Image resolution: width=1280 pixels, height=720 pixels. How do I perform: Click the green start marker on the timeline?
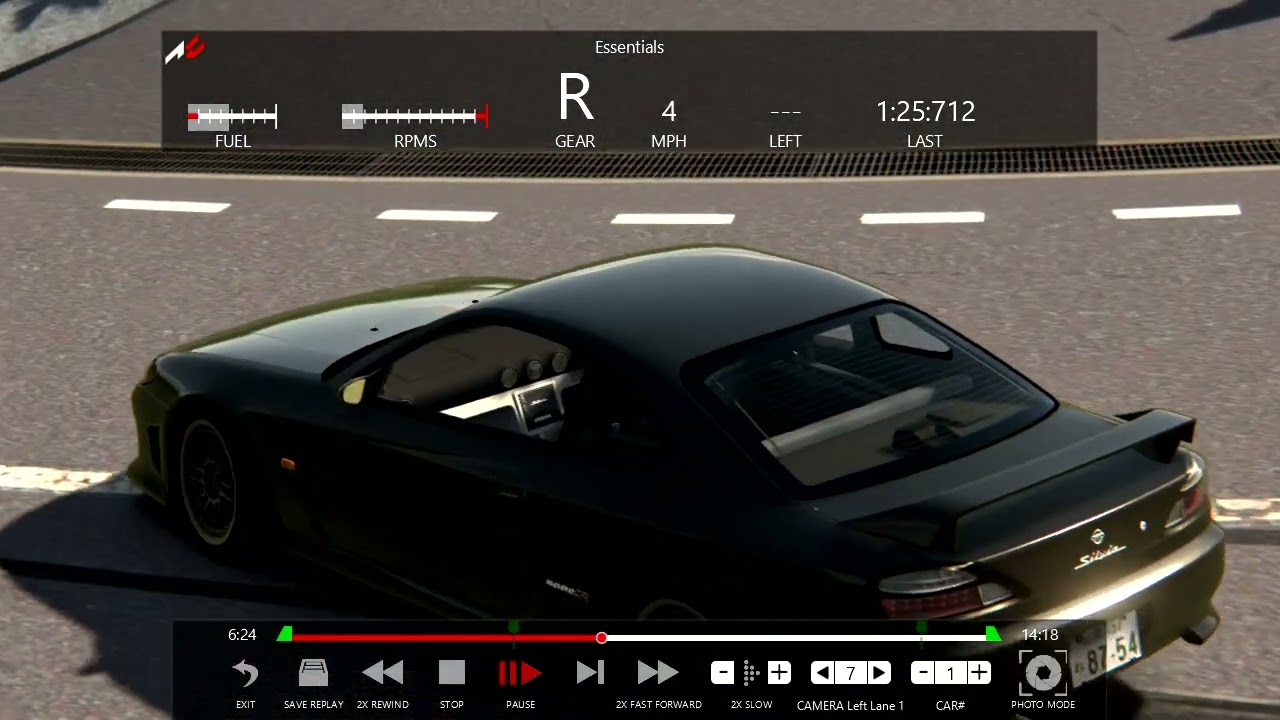(x=285, y=633)
